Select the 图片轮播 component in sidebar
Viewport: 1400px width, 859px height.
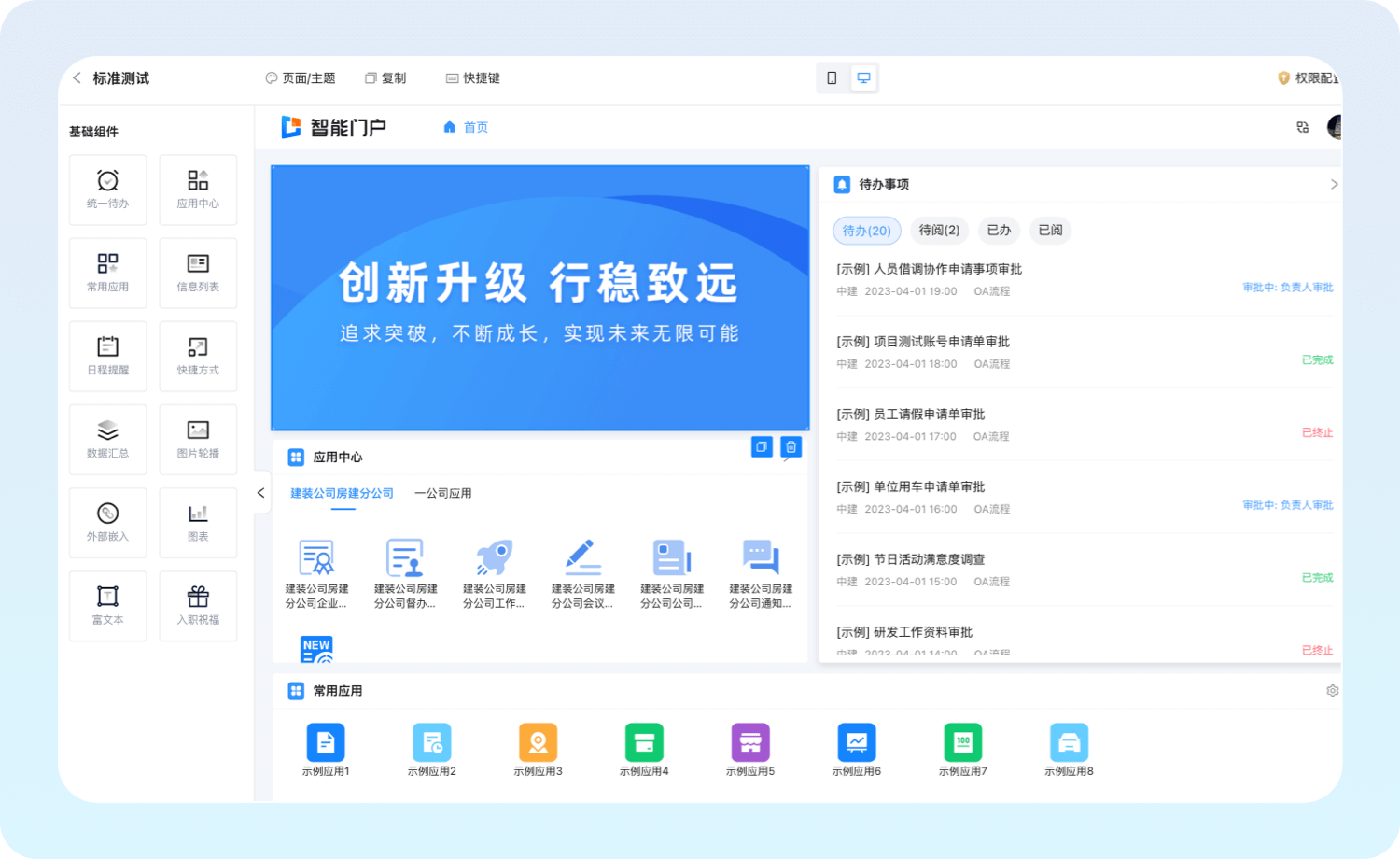(x=198, y=439)
